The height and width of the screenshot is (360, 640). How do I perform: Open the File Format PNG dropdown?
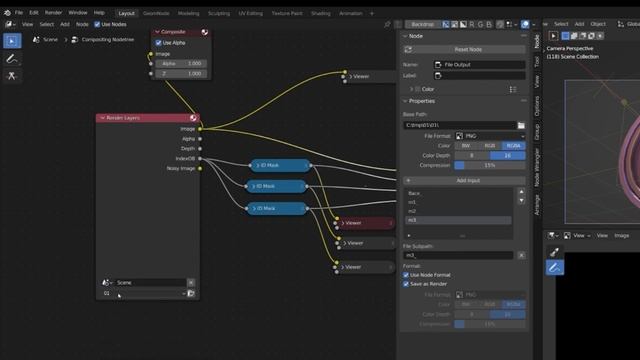[490, 136]
